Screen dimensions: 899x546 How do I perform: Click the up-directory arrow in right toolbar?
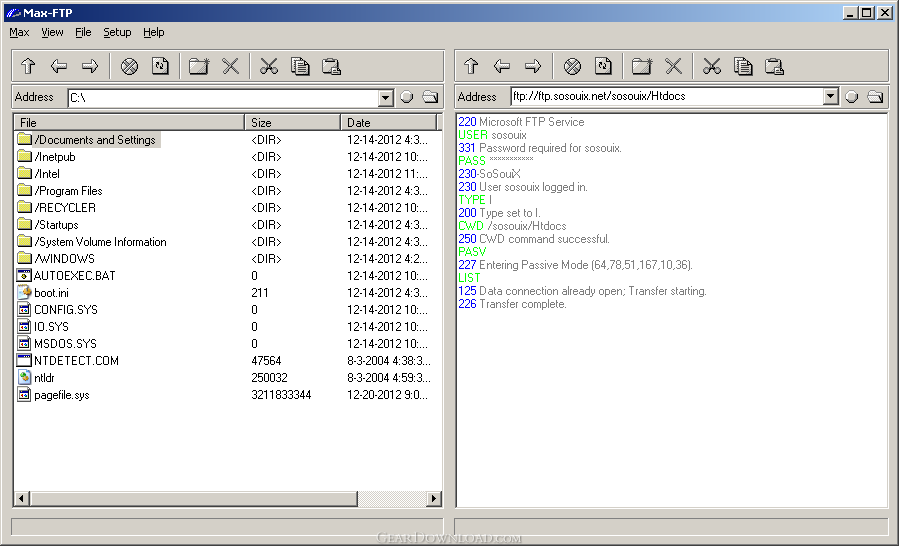(x=471, y=67)
